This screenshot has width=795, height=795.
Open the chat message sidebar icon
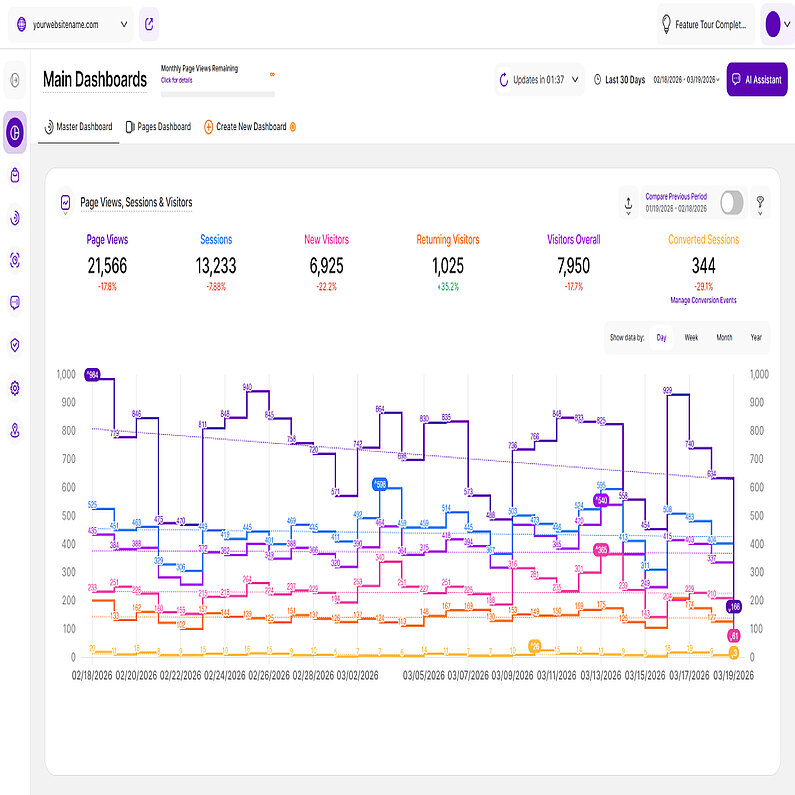click(x=14, y=302)
